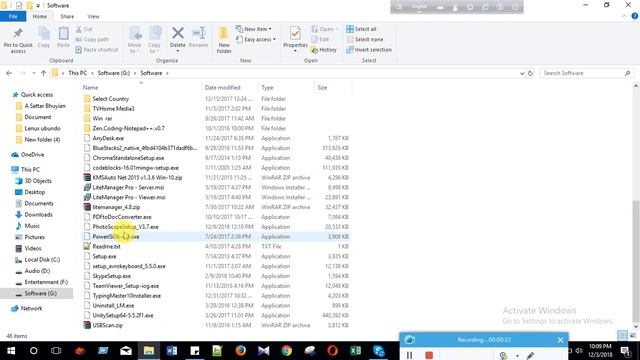
Task: Click the Paste ribbon icon
Action: pos(63,38)
